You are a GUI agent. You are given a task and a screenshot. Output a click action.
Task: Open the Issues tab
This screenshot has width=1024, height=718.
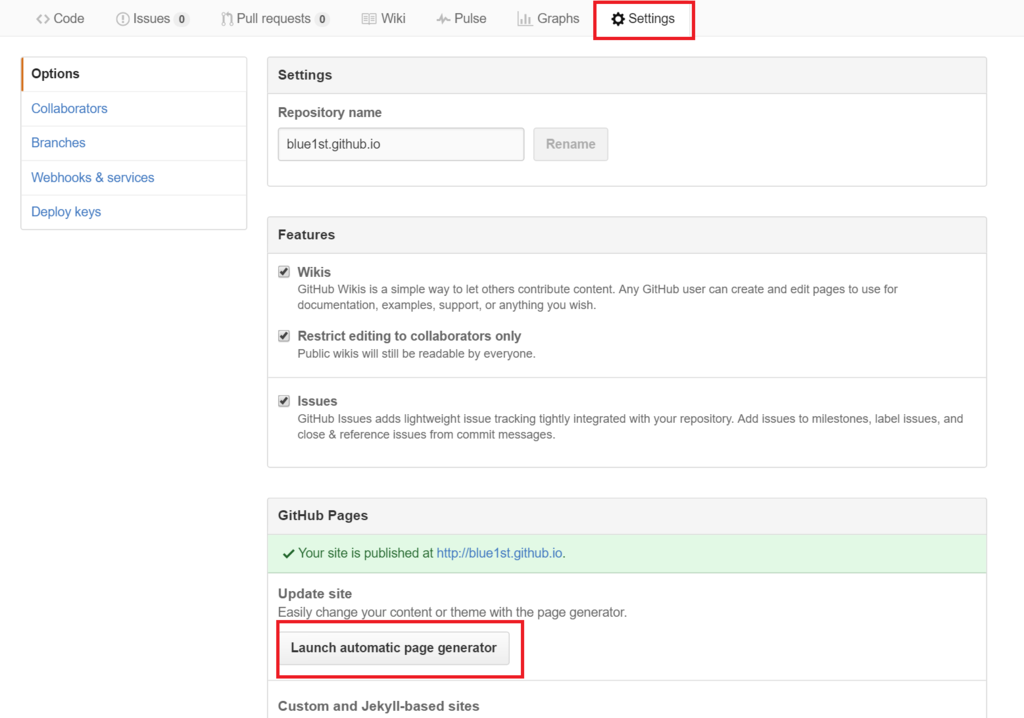[152, 19]
